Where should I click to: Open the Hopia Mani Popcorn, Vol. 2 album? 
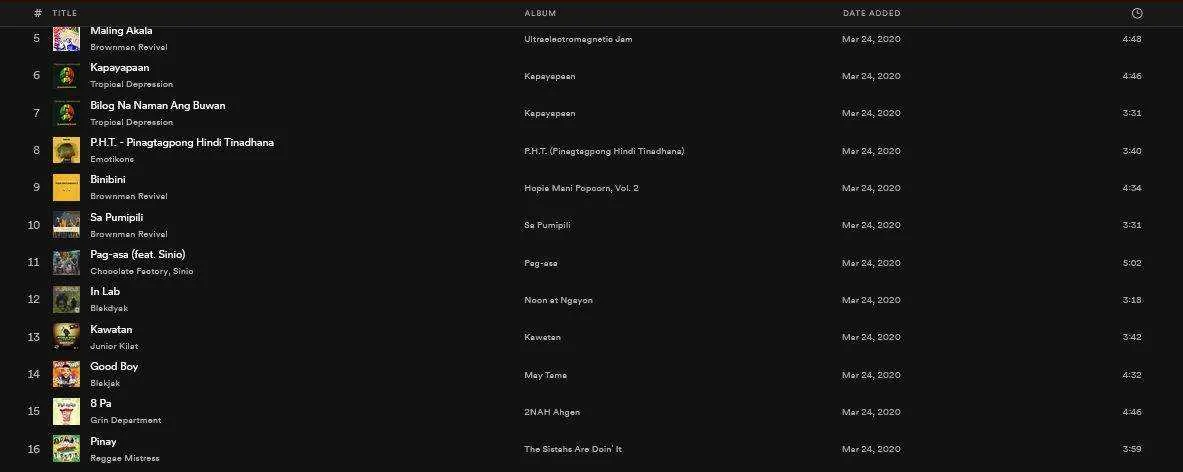[x=581, y=188]
